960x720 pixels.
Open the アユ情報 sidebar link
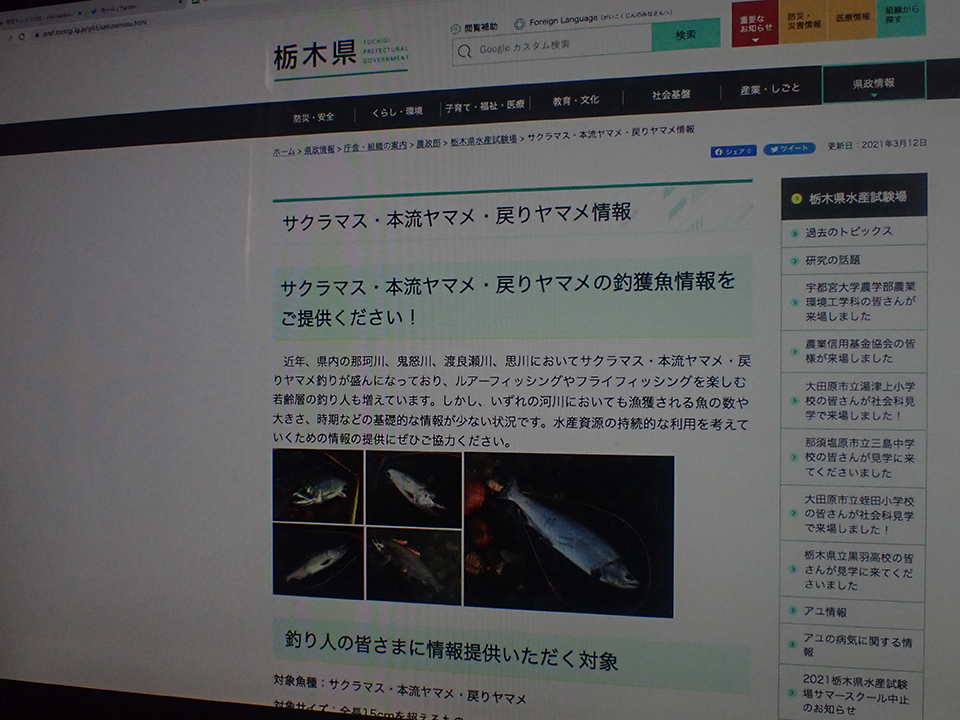826,612
